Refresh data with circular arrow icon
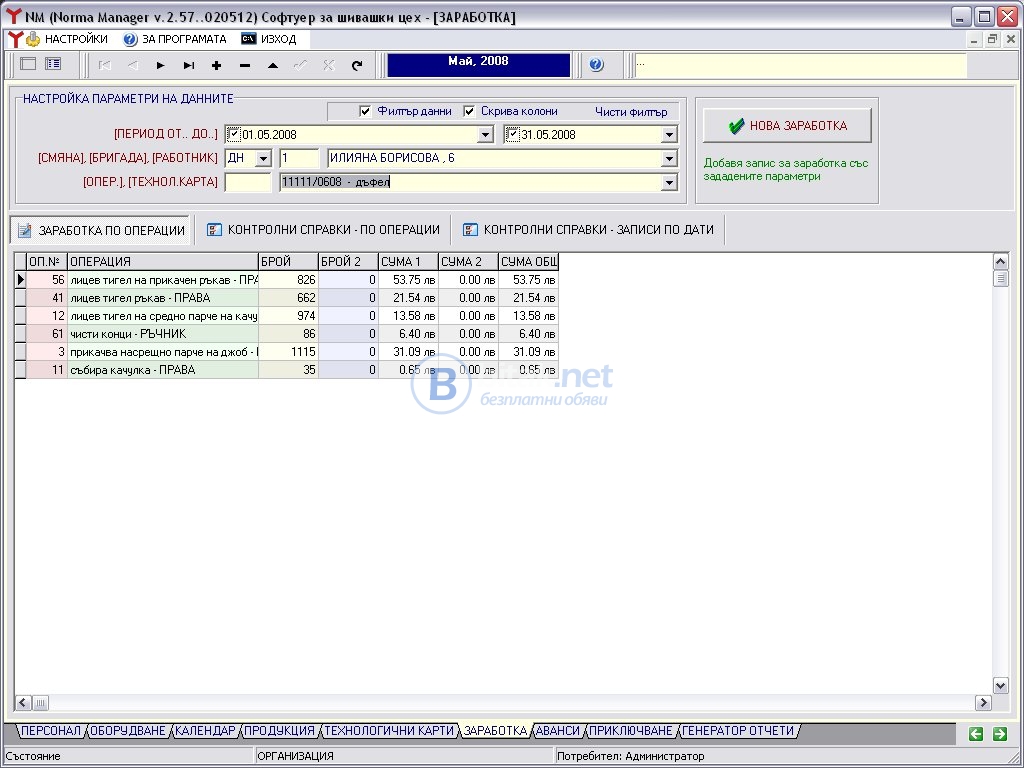 357,65
